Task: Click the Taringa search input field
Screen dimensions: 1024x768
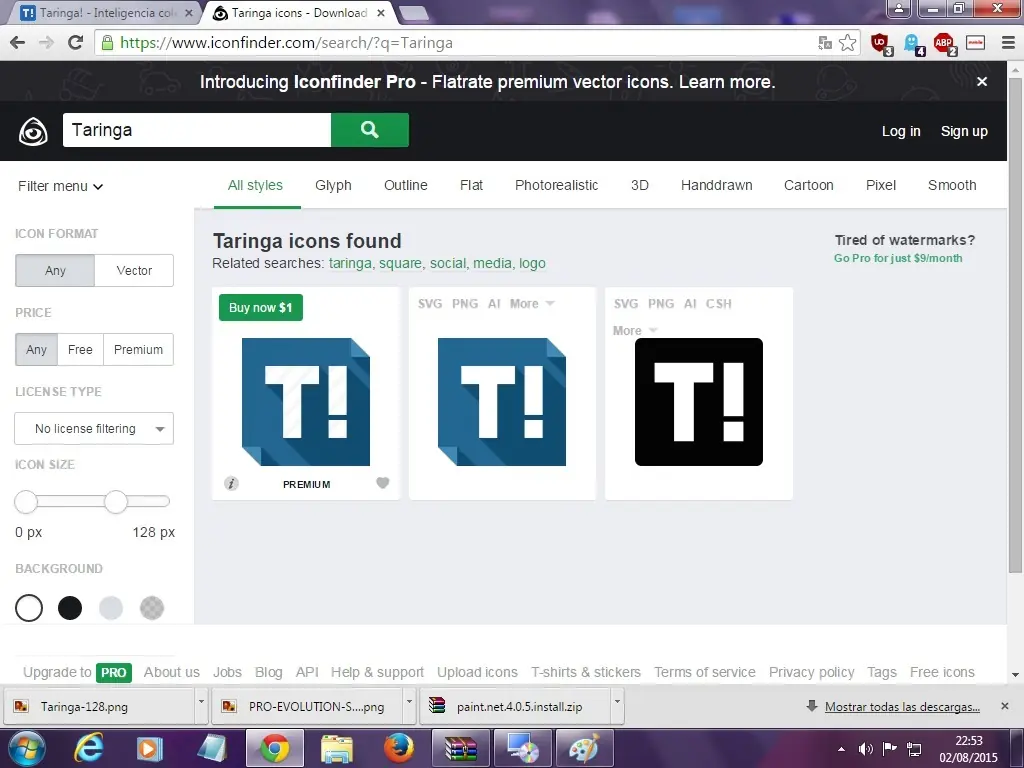Action: pyautogui.click(x=197, y=130)
